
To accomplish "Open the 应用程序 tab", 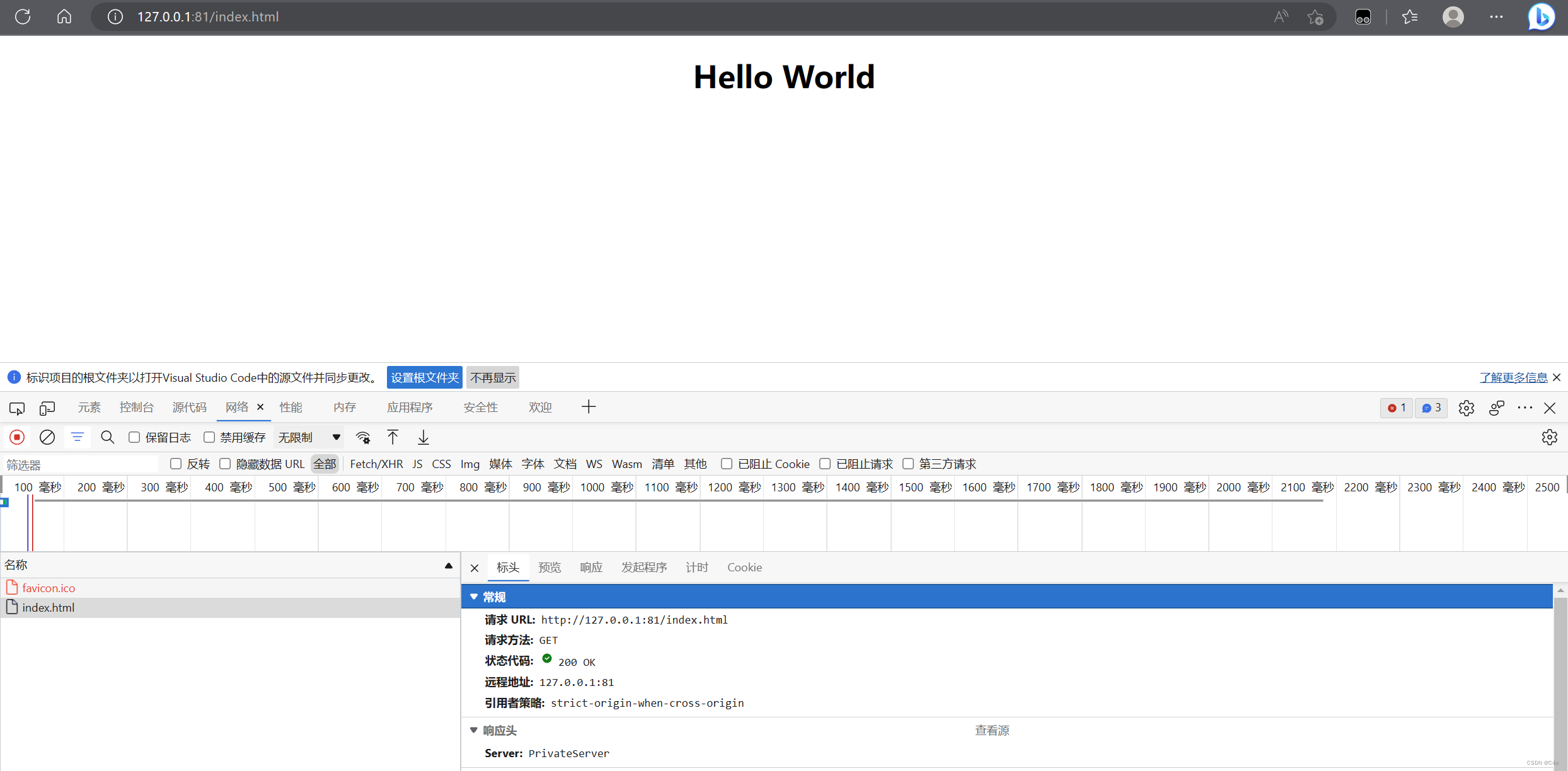I will point(410,408).
